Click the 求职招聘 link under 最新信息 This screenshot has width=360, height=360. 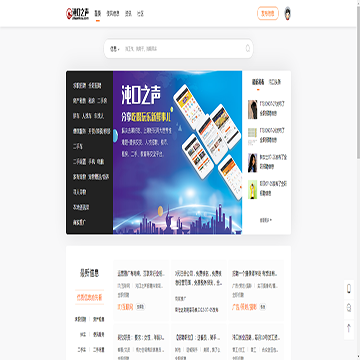[80, 319]
